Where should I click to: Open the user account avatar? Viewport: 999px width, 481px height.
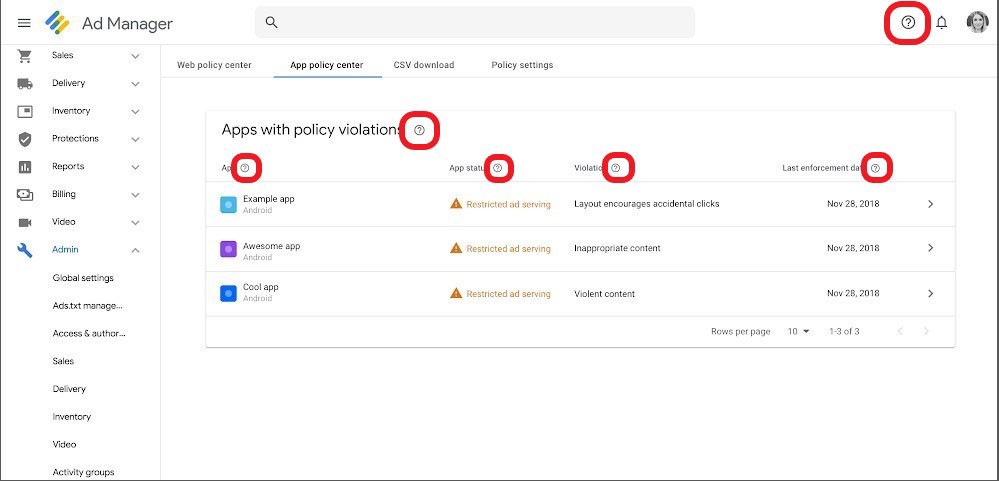(977, 22)
